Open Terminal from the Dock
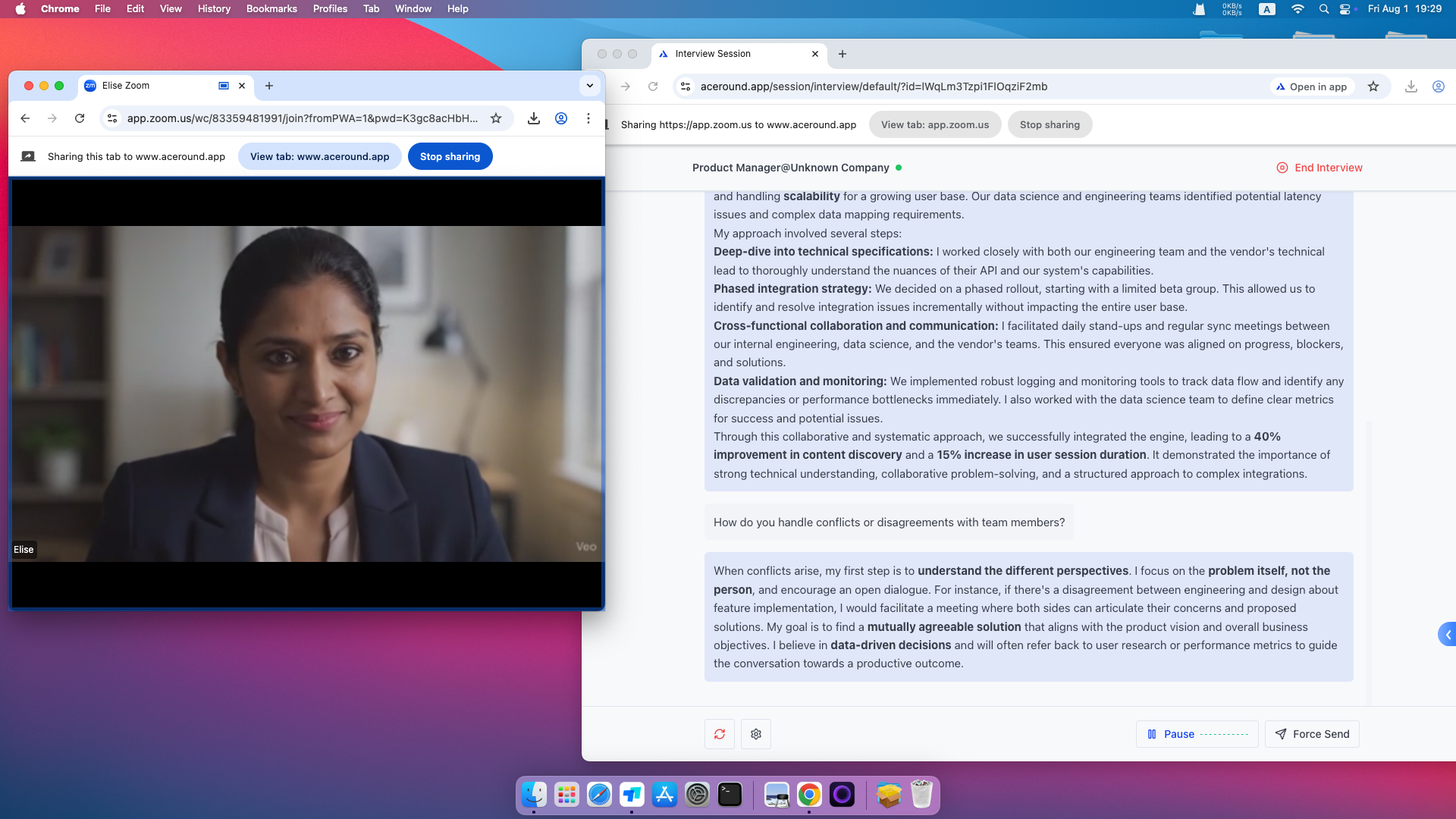The height and width of the screenshot is (819, 1456). click(x=730, y=795)
